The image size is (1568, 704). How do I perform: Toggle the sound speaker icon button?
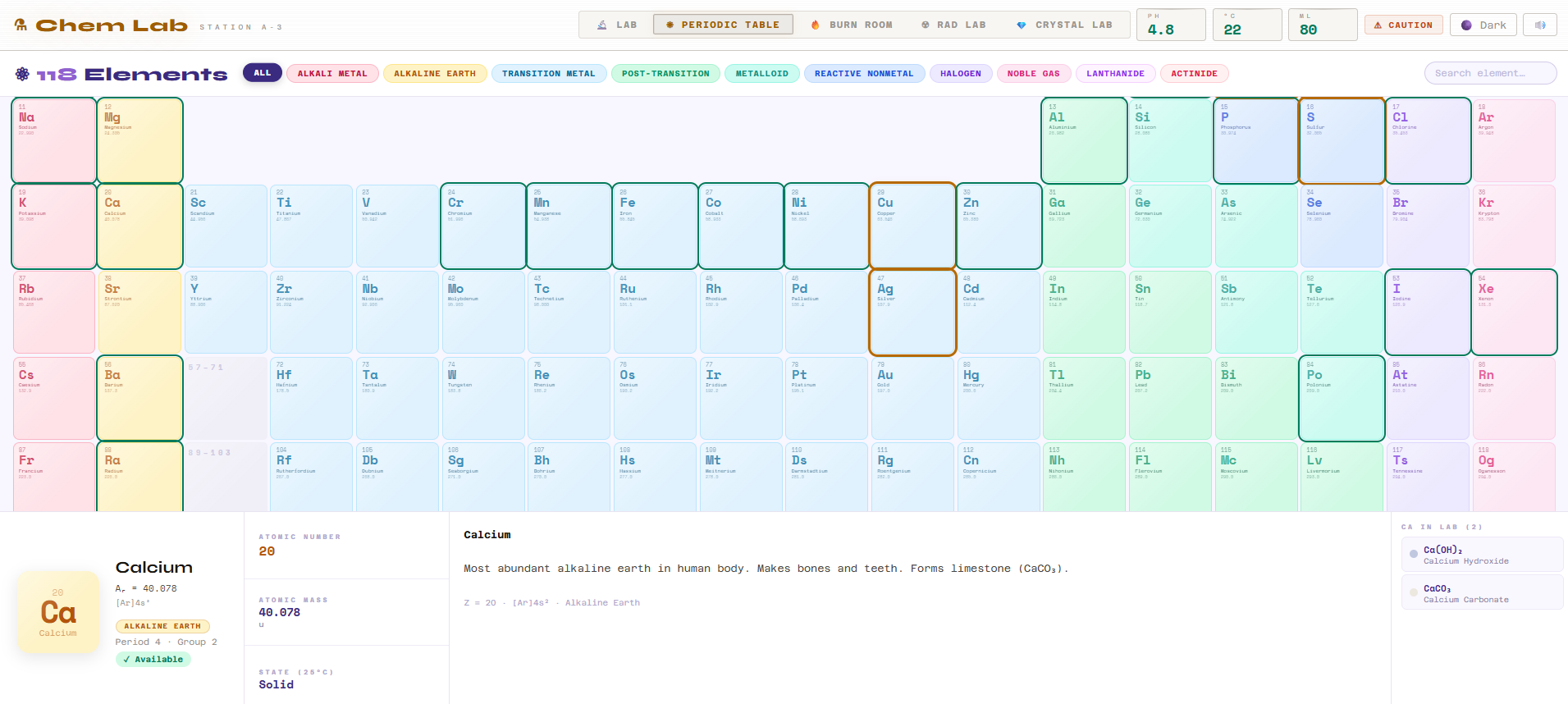coord(1540,25)
